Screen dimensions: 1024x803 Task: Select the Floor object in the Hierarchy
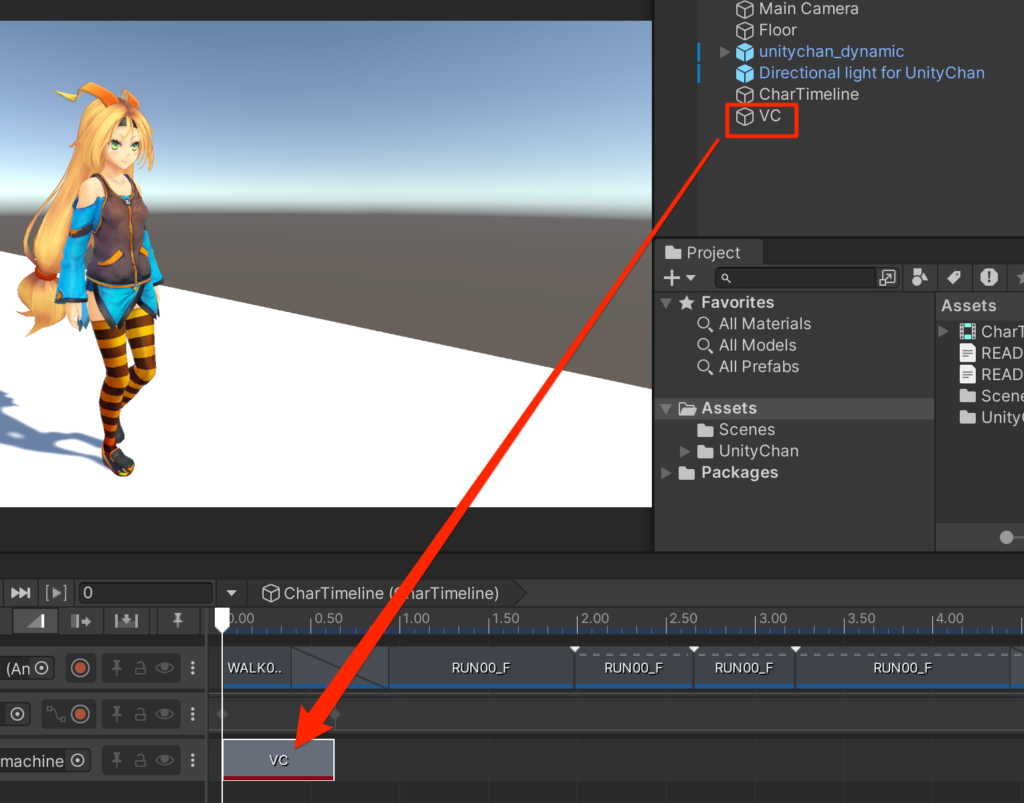tap(766, 31)
